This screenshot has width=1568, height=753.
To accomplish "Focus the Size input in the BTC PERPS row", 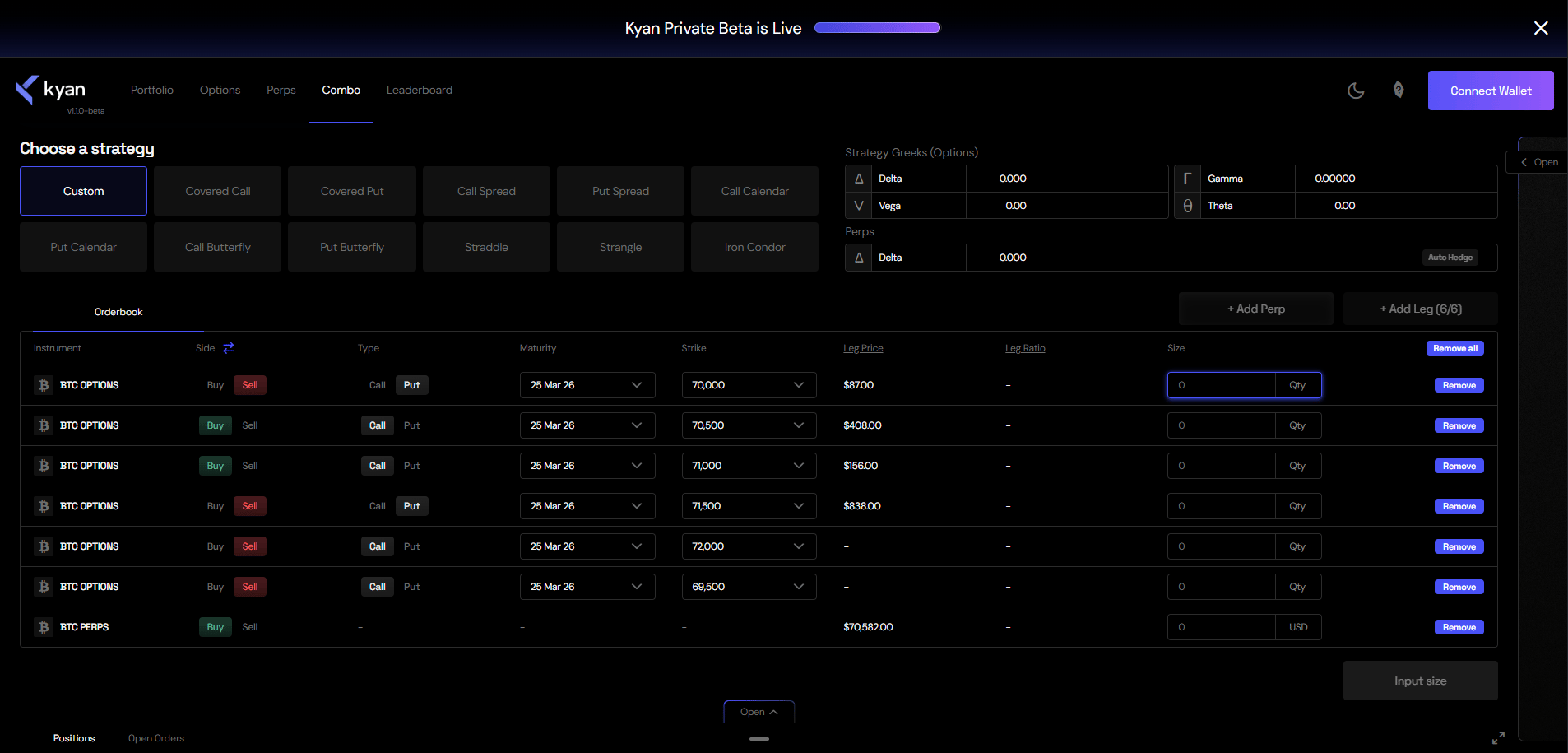I will 1222,627.
